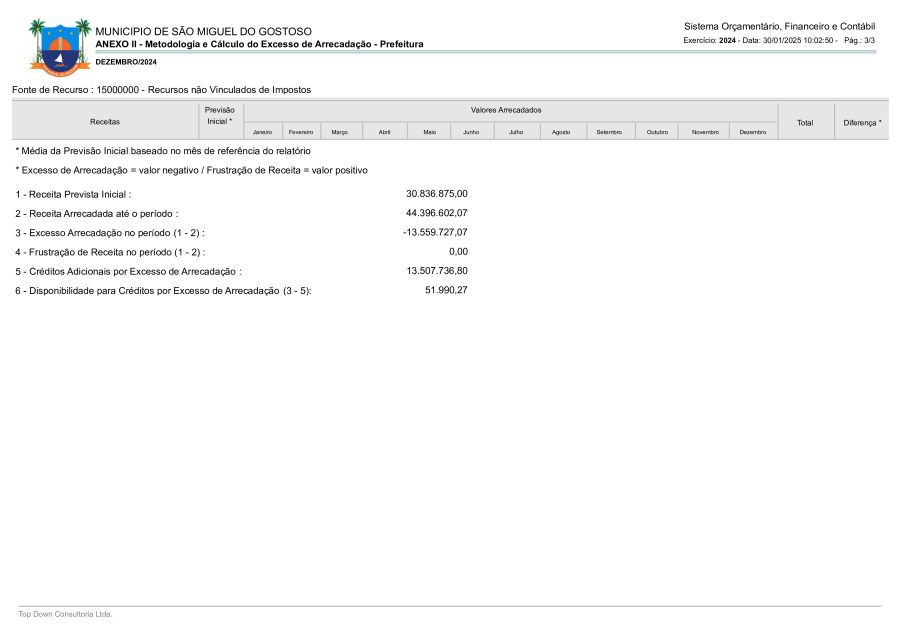Click the Receita Arrecadada value 44.396.602,07

[436, 213]
